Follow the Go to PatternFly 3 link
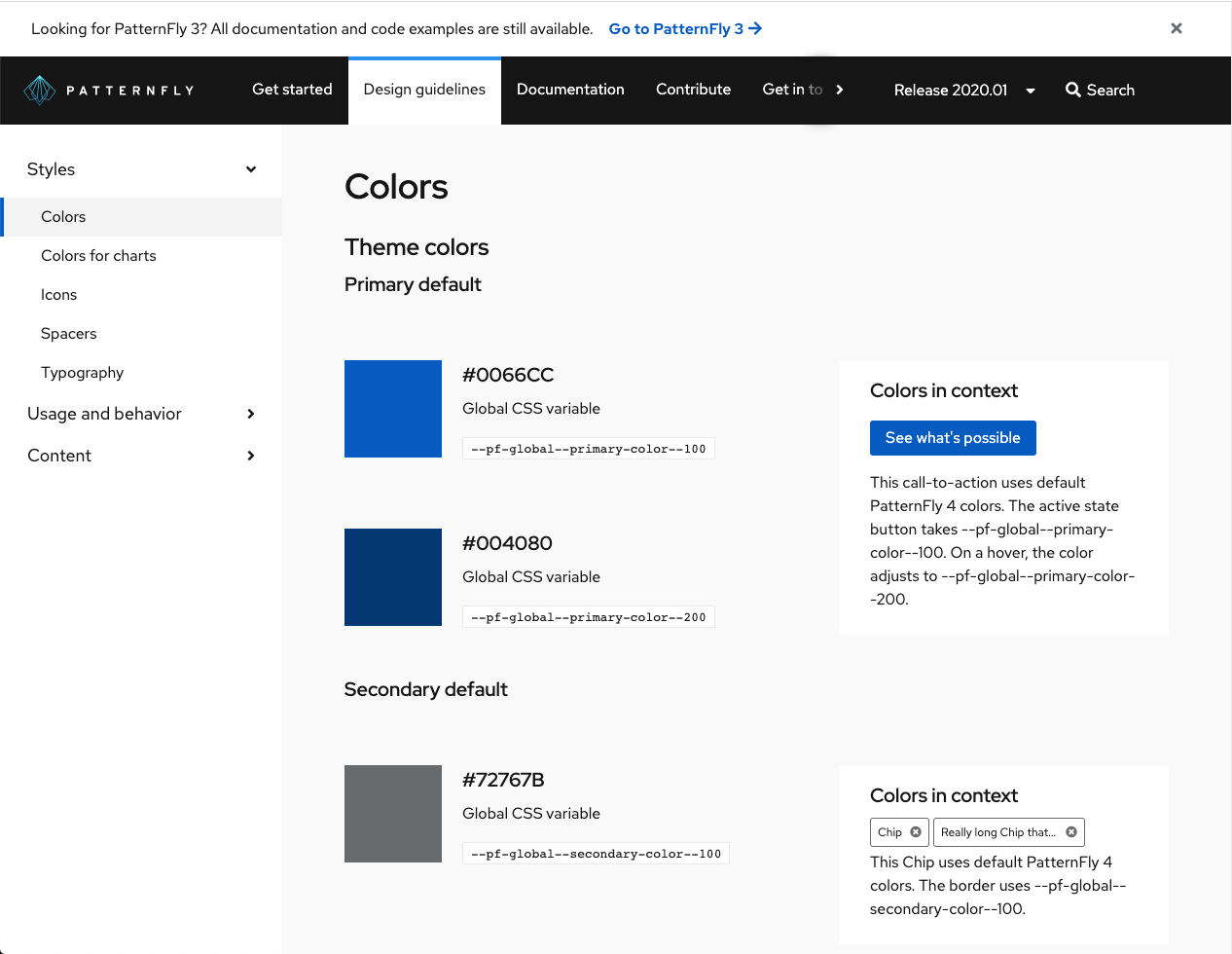Image resolution: width=1232 pixels, height=954 pixels. pos(685,29)
